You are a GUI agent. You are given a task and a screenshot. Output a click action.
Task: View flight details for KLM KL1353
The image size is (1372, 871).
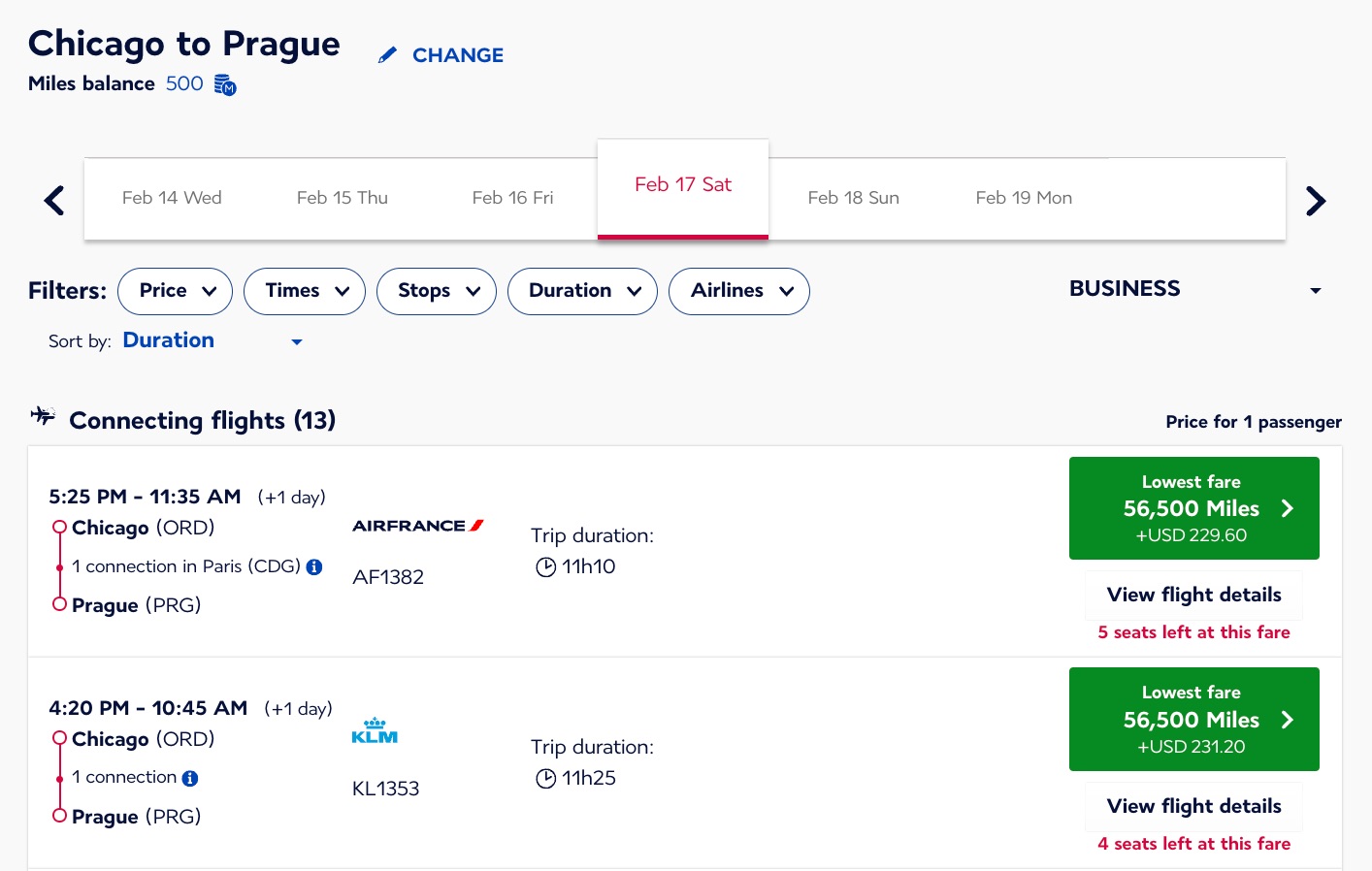click(x=1193, y=806)
